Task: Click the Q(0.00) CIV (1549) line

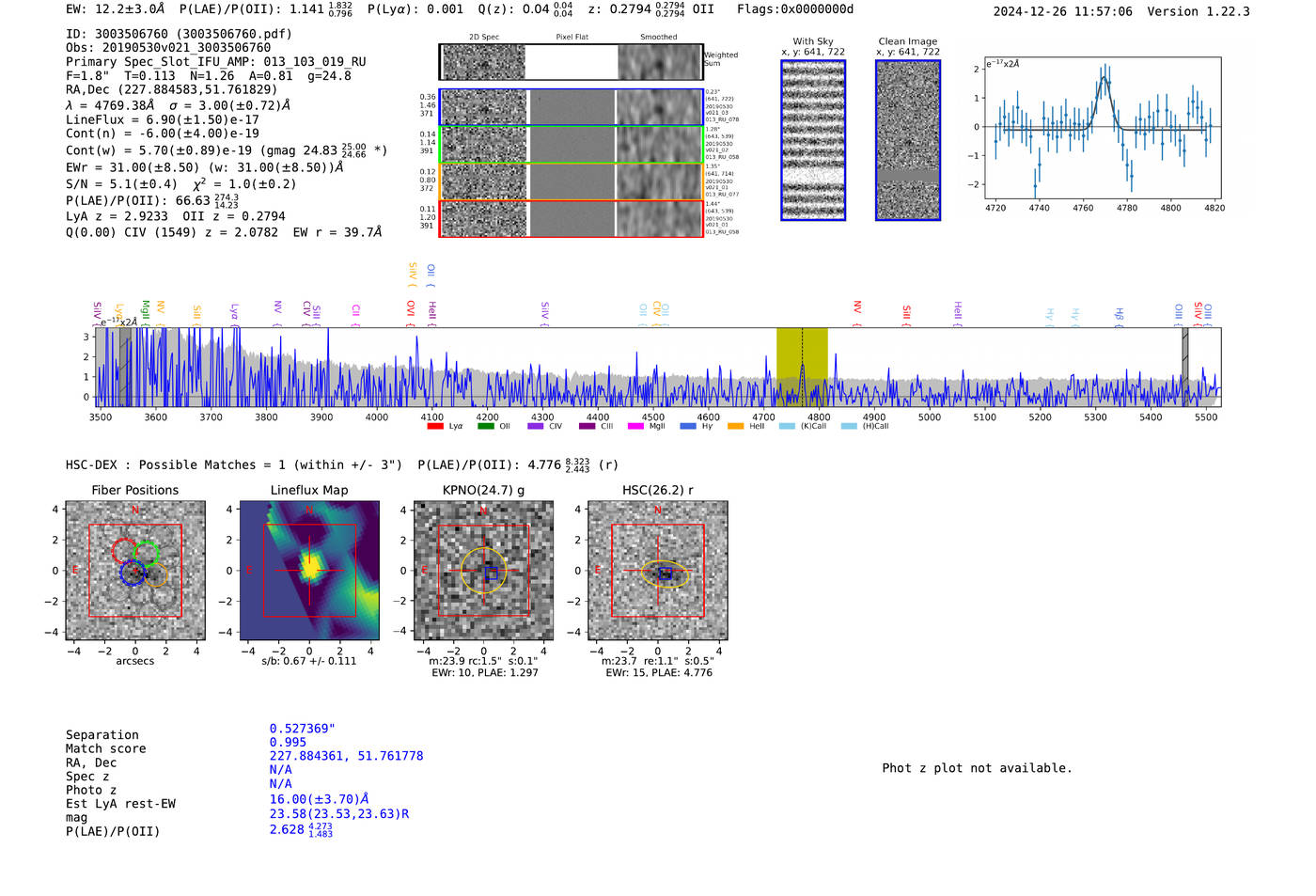Action: (224, 232)
